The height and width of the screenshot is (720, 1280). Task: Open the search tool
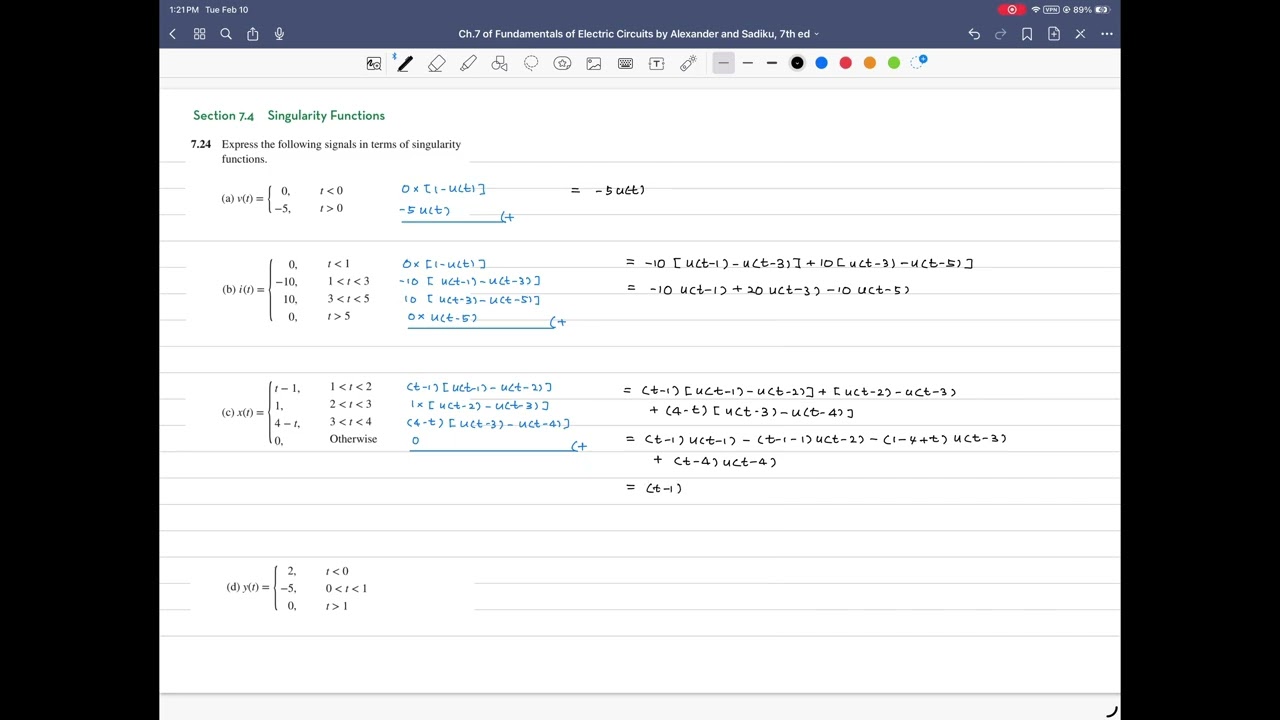coord(226,34)
